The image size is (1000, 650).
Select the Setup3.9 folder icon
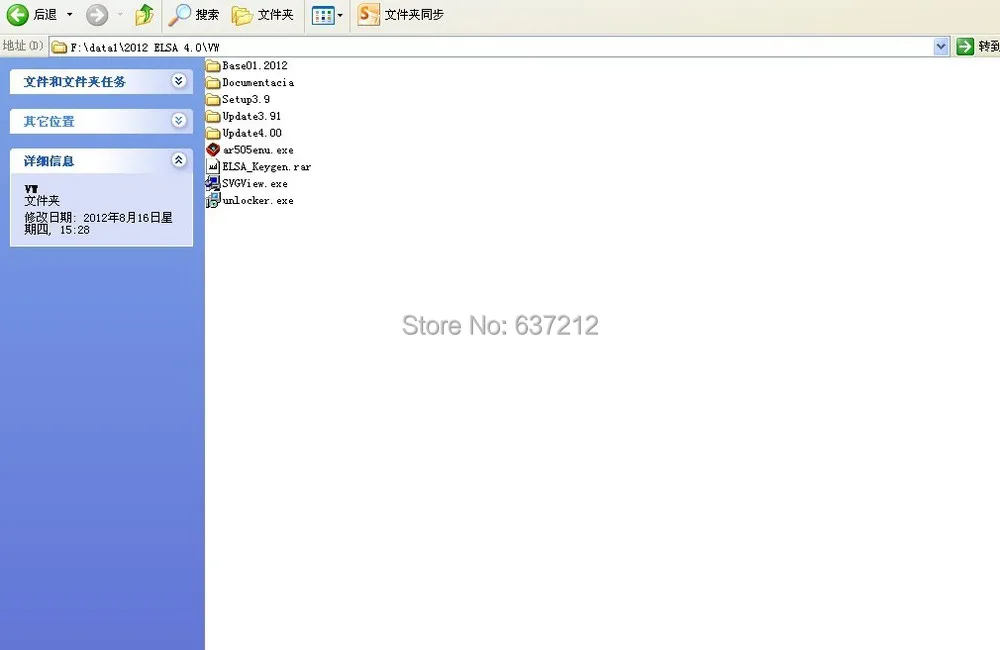click(x=213, y=99)
